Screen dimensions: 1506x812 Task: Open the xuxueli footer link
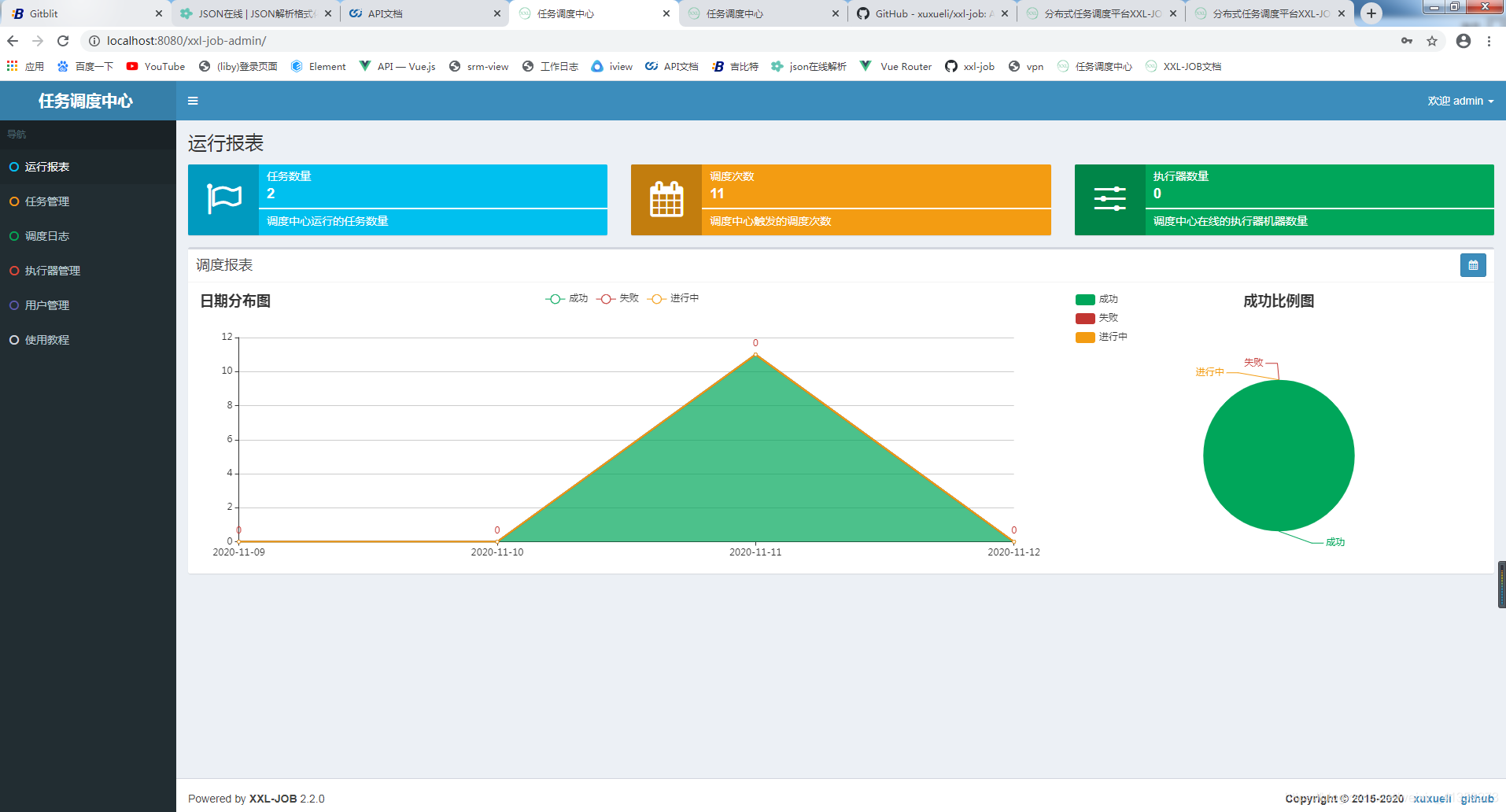click(1432, 799)
